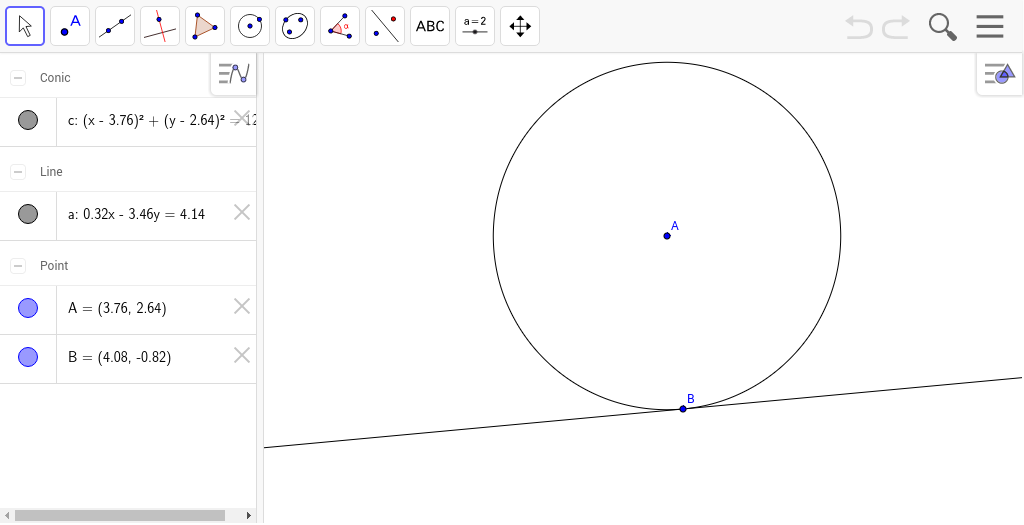Click the Point group label
The image size is (1024, 525).
click(x=54, y=266)
